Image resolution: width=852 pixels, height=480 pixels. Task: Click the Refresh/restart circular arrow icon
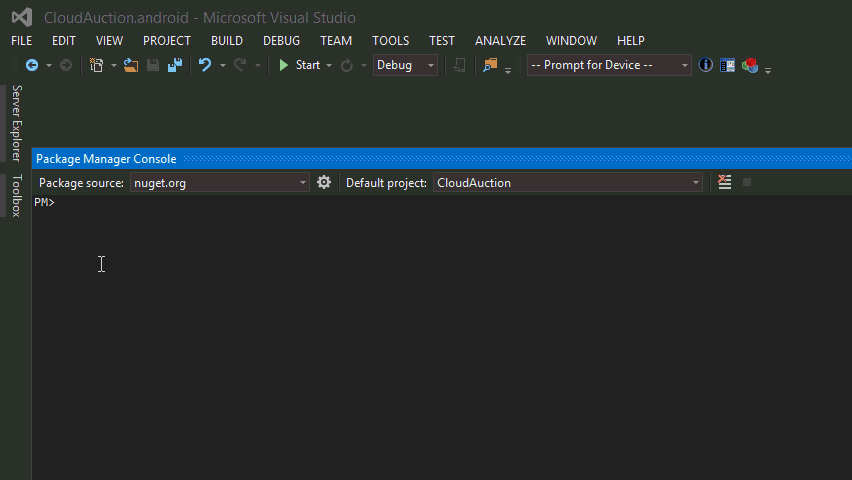coord(347,65)
